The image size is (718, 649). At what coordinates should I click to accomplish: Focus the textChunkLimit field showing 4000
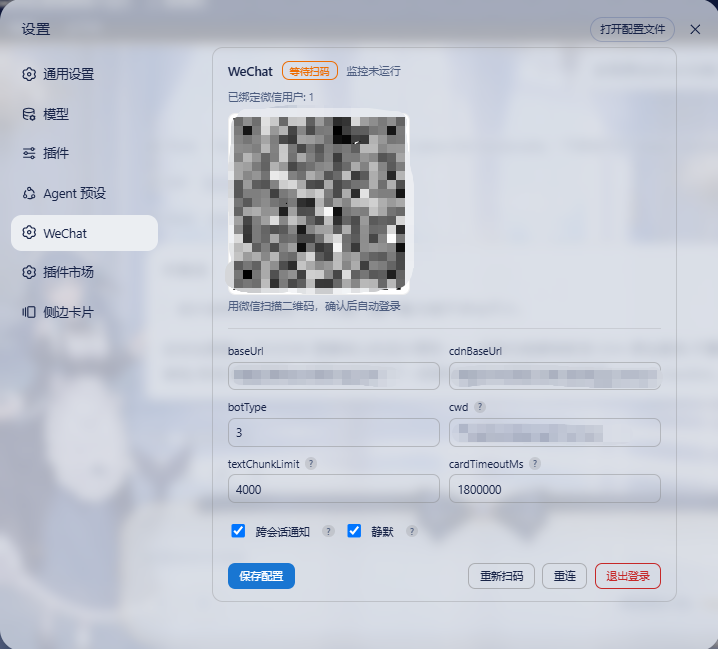coord(334,489)
